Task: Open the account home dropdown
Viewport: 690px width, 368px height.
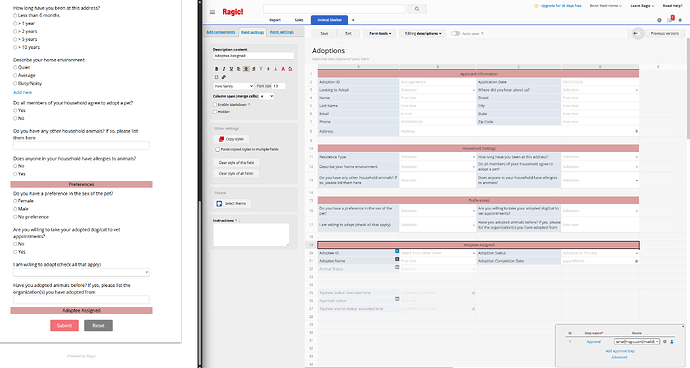Action: click(606, 6)
